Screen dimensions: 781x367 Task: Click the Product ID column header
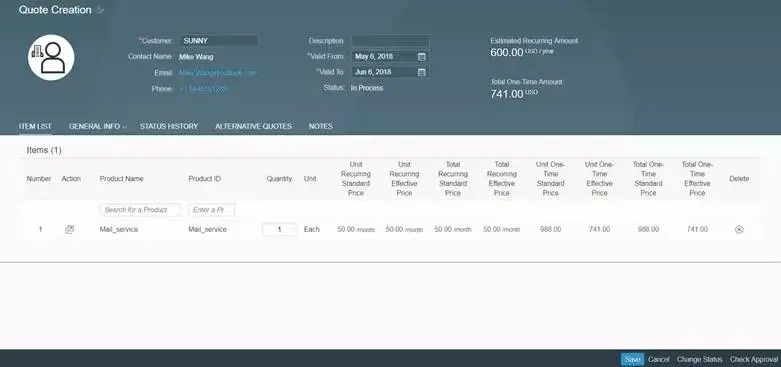tap(204, 179)
